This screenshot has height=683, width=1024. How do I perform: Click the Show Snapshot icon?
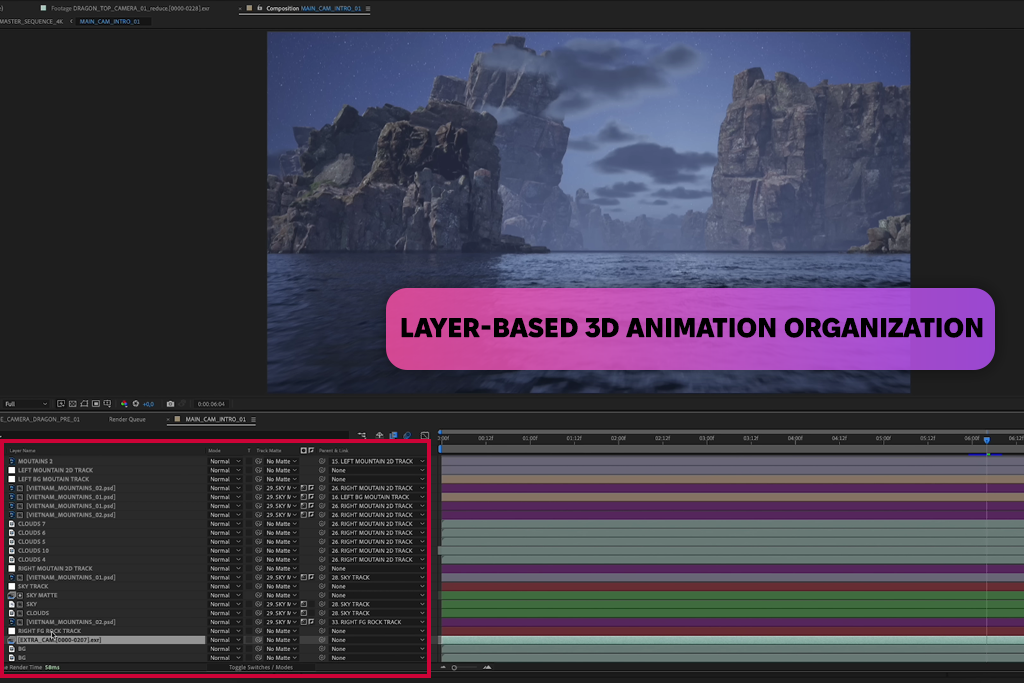(182, 404)
